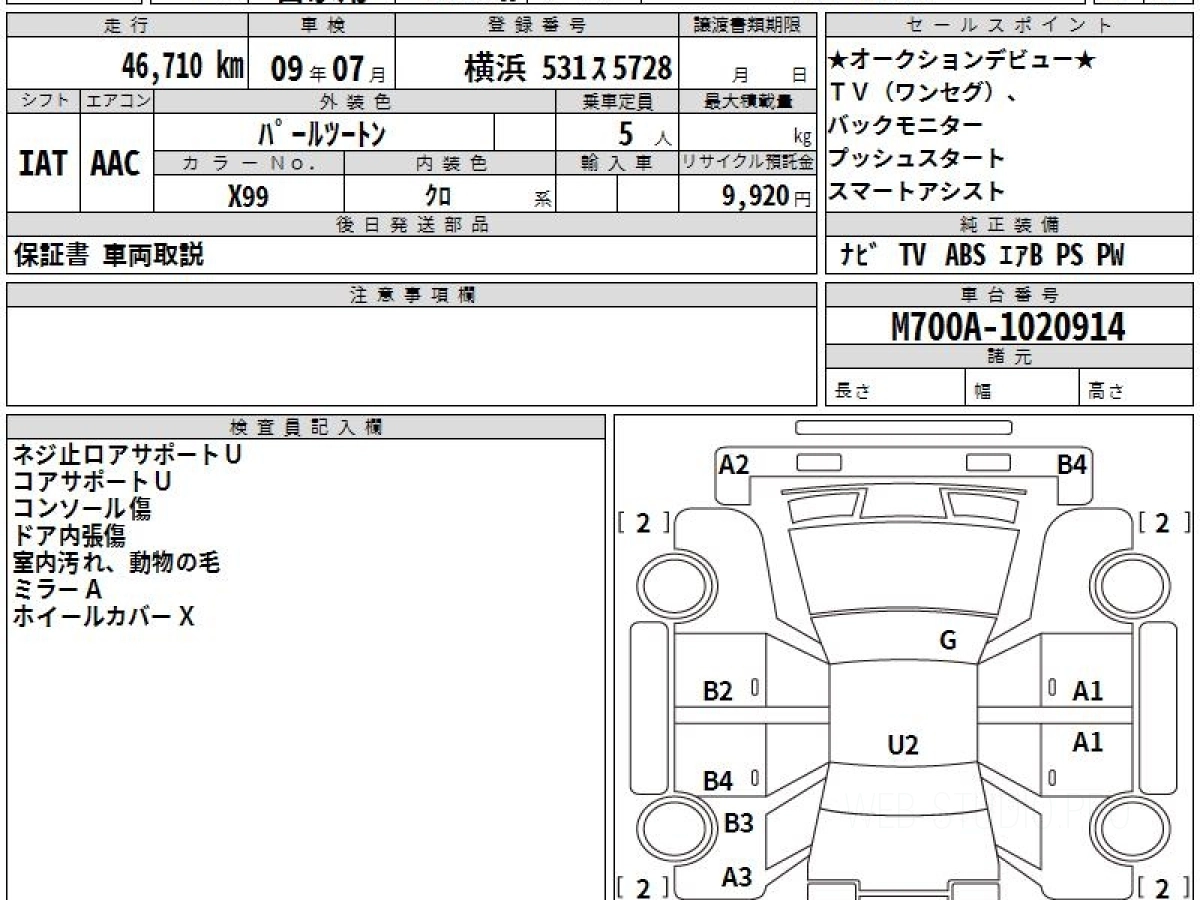Screen dimensions: 1200x900
Task: Select the 車台番号 header
Action: pos(1009,295)
